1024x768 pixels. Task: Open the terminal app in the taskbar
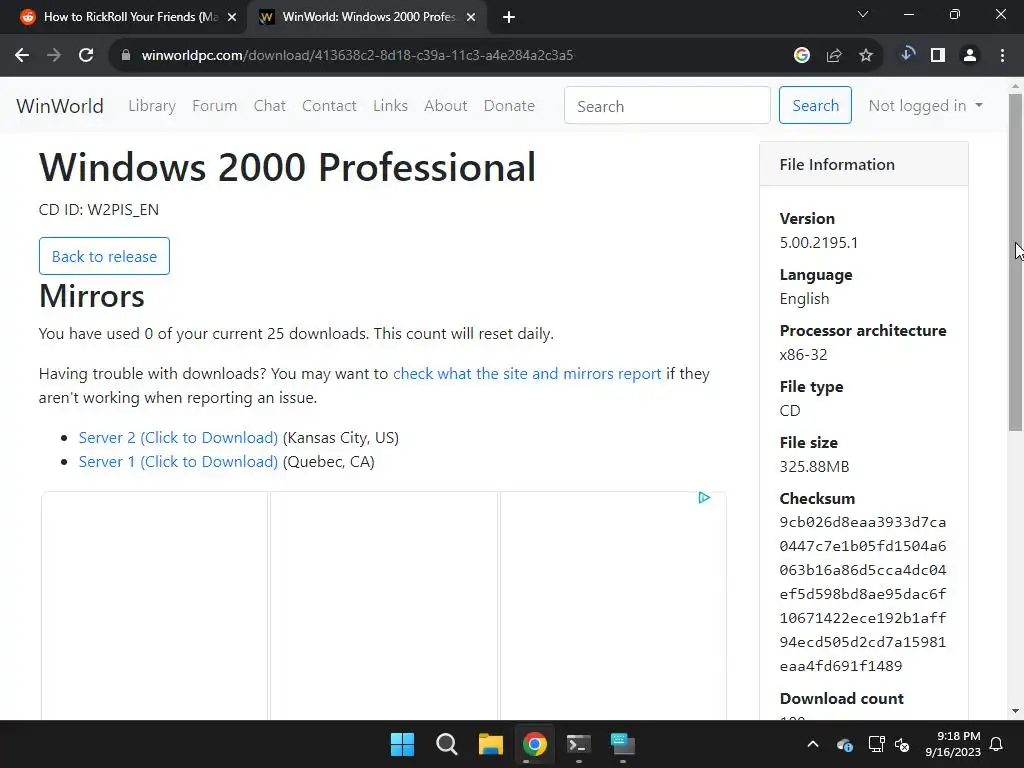click(579, 744)
